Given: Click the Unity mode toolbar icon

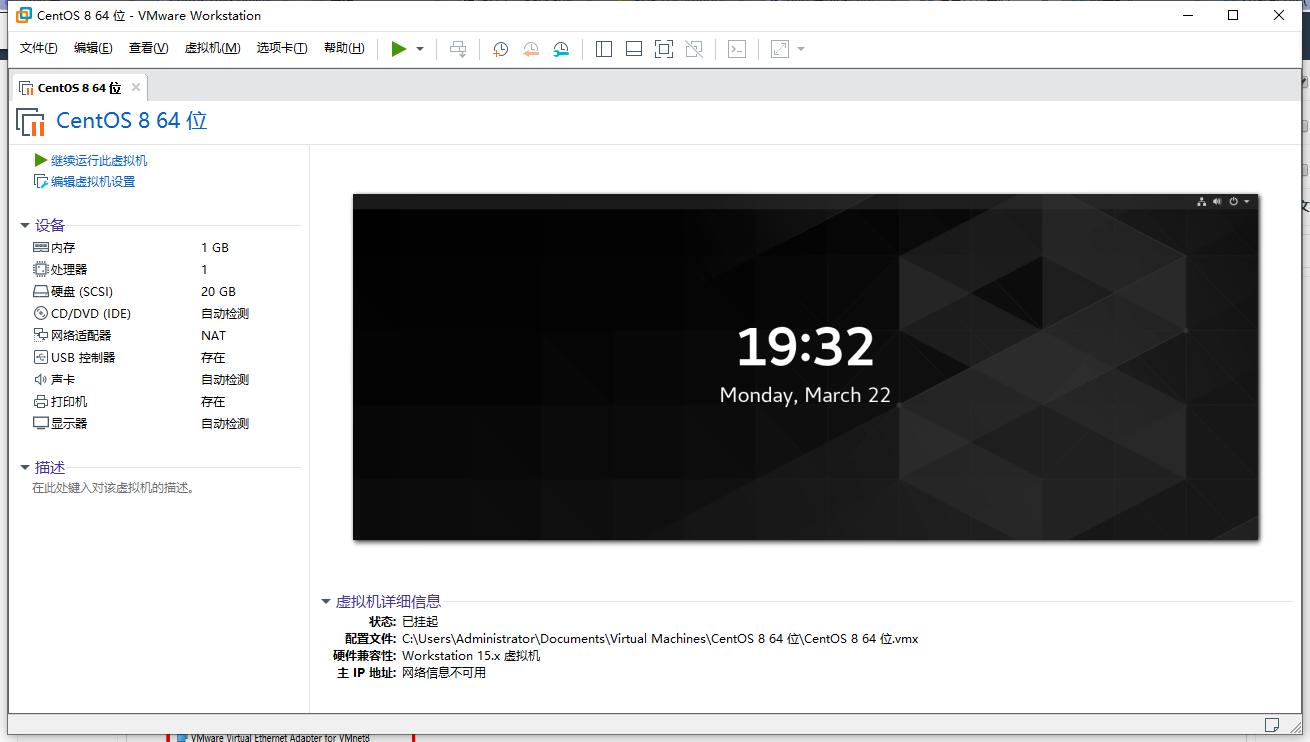Looking at the screenshot, I should pyautogui.click(x=694, y=49).
